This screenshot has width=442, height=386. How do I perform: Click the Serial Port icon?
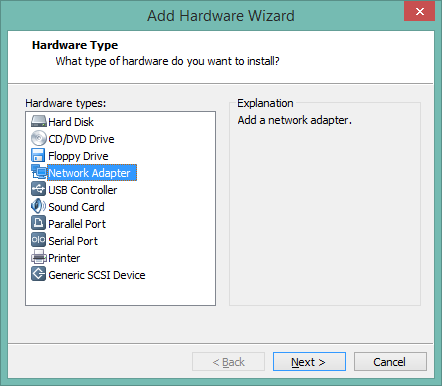point(38,240)
